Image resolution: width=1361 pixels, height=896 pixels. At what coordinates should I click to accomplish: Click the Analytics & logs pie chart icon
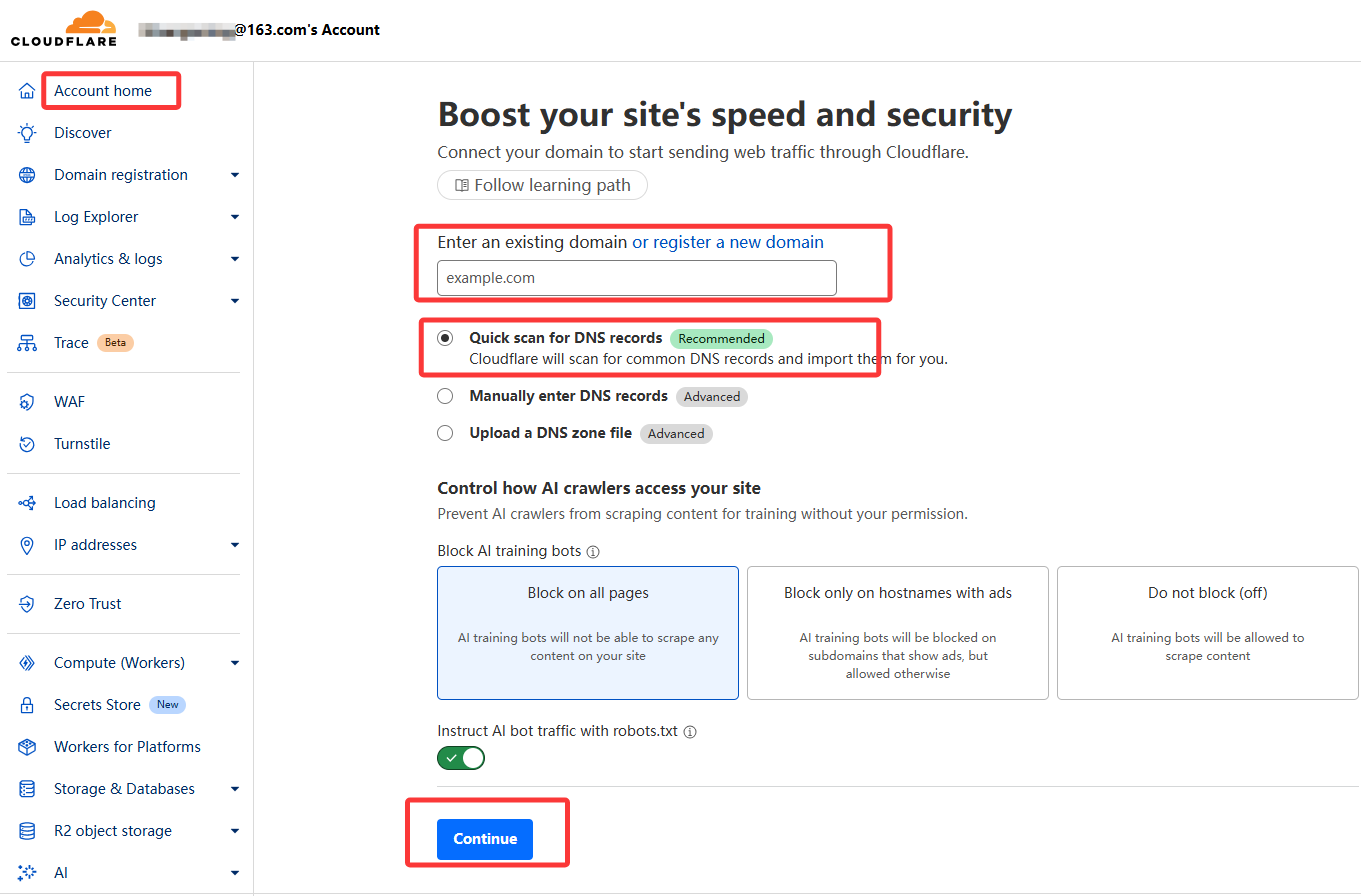pyautogui.click(x=27, y=259)
